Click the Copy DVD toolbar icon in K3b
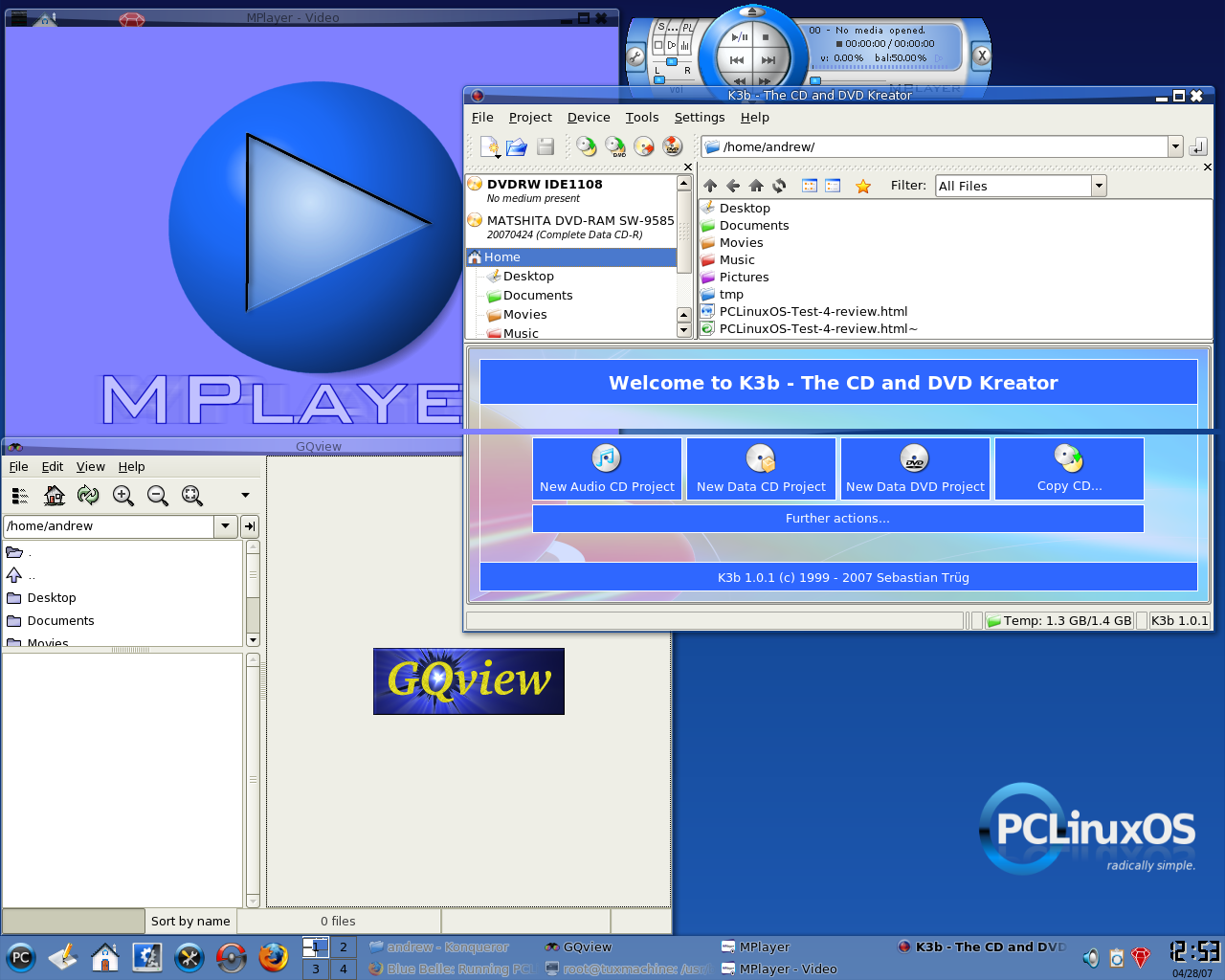Image resolution: width=1225 pixels, height=980 pixels. (x=615, y=145)
